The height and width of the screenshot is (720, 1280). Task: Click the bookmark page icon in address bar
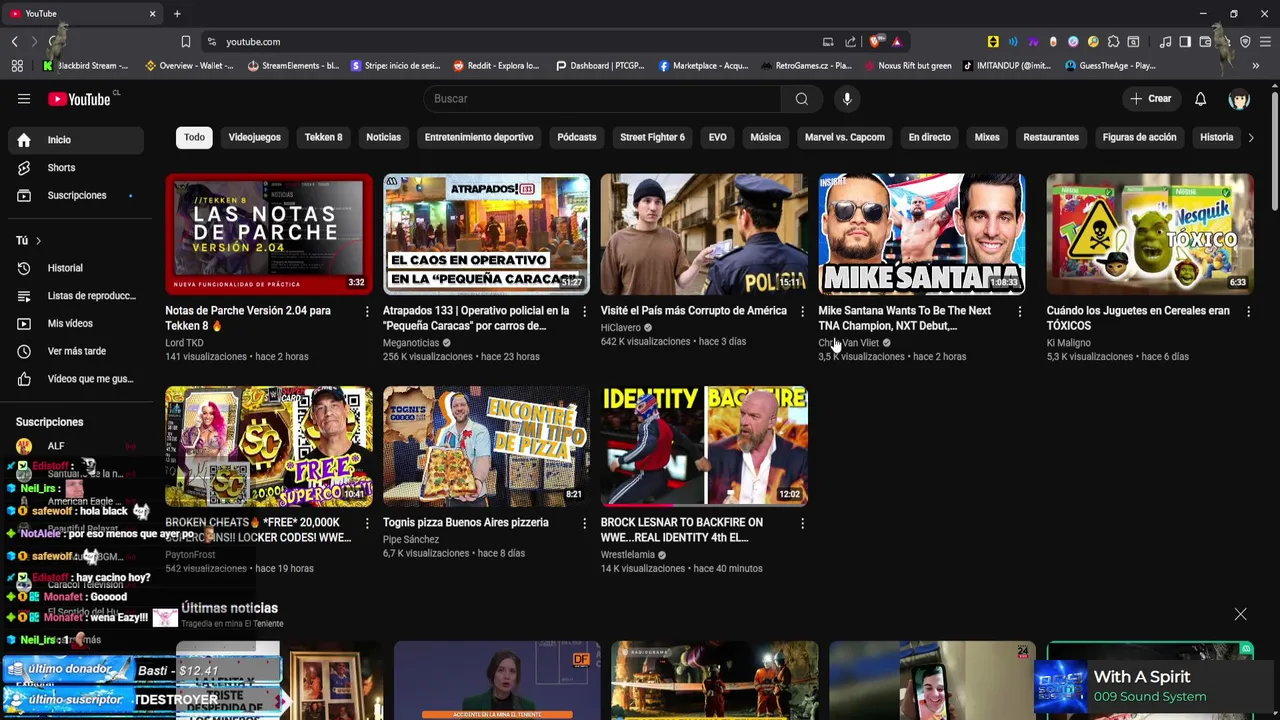(186, 42)
